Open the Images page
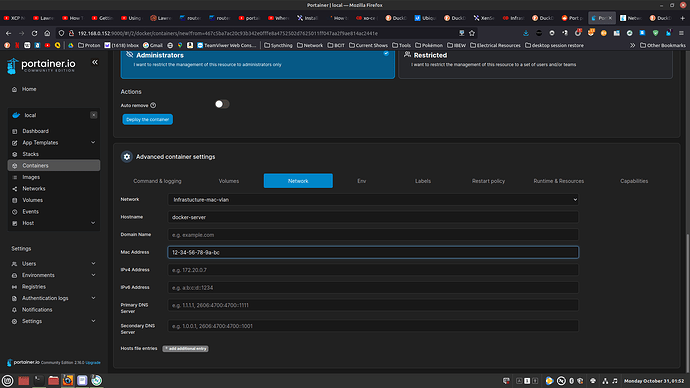 point(31,177)
